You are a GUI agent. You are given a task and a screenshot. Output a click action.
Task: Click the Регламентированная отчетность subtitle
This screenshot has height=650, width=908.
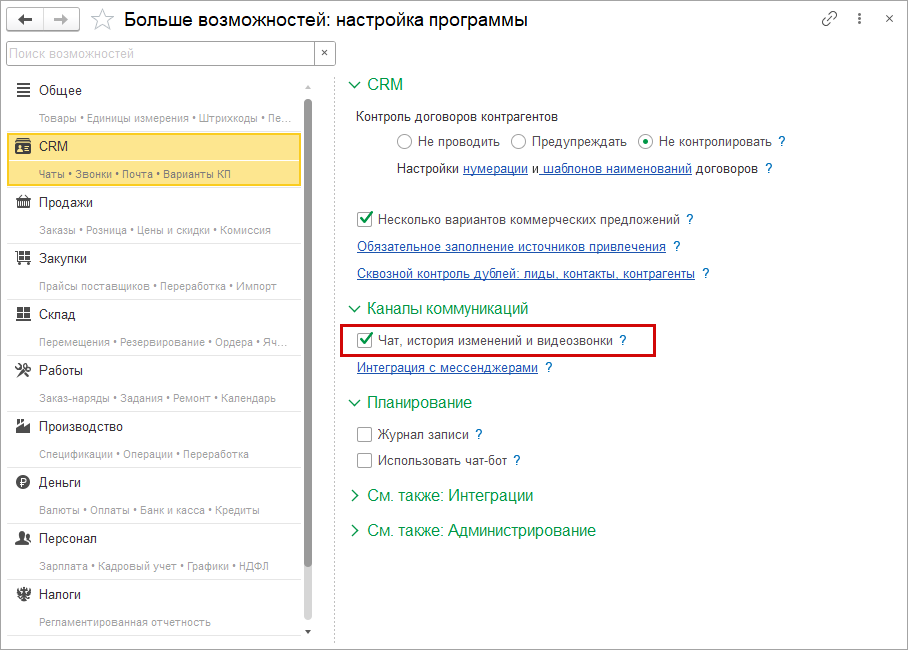125,622
